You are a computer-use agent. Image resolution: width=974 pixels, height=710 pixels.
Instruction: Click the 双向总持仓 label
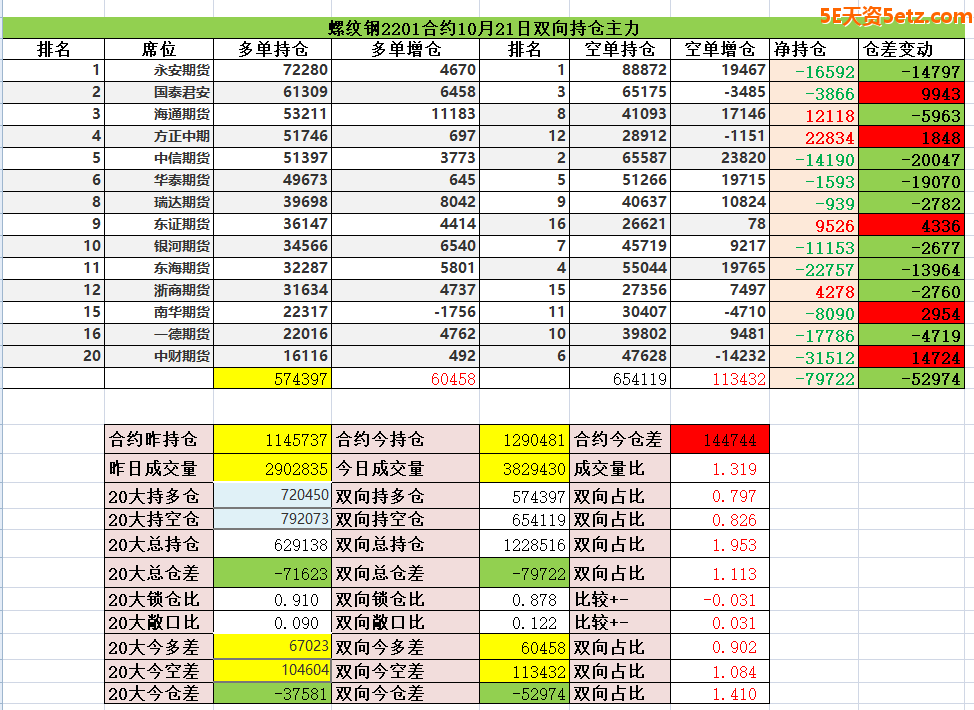pos(406,544)
